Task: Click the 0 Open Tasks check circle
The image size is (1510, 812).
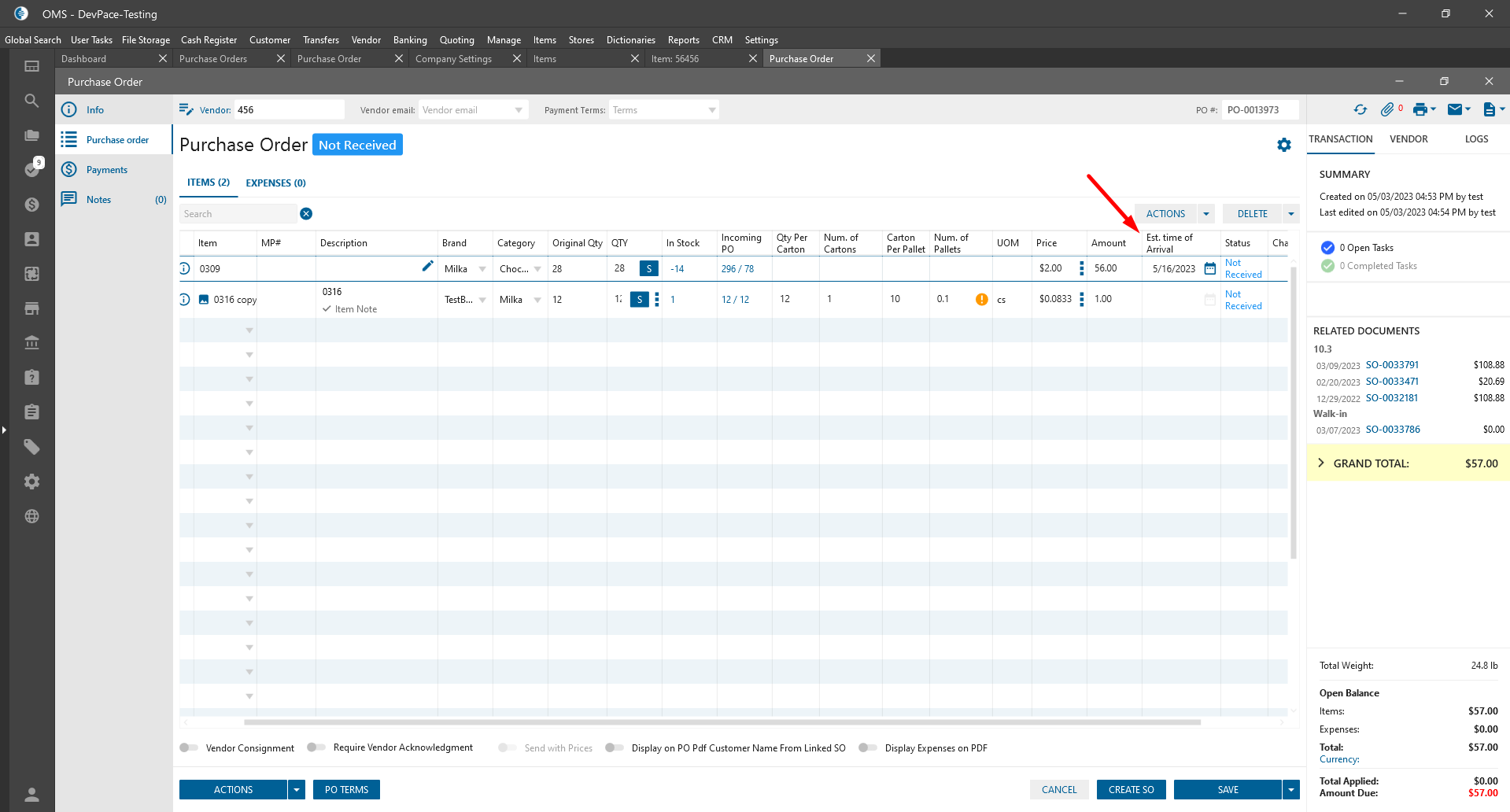Action: coord(1328,248)
